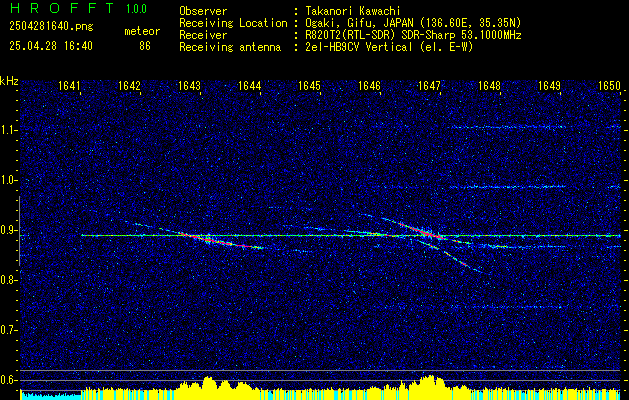629x400 pixels.
Task: Click the 1641 time marker
Action: 69,86
